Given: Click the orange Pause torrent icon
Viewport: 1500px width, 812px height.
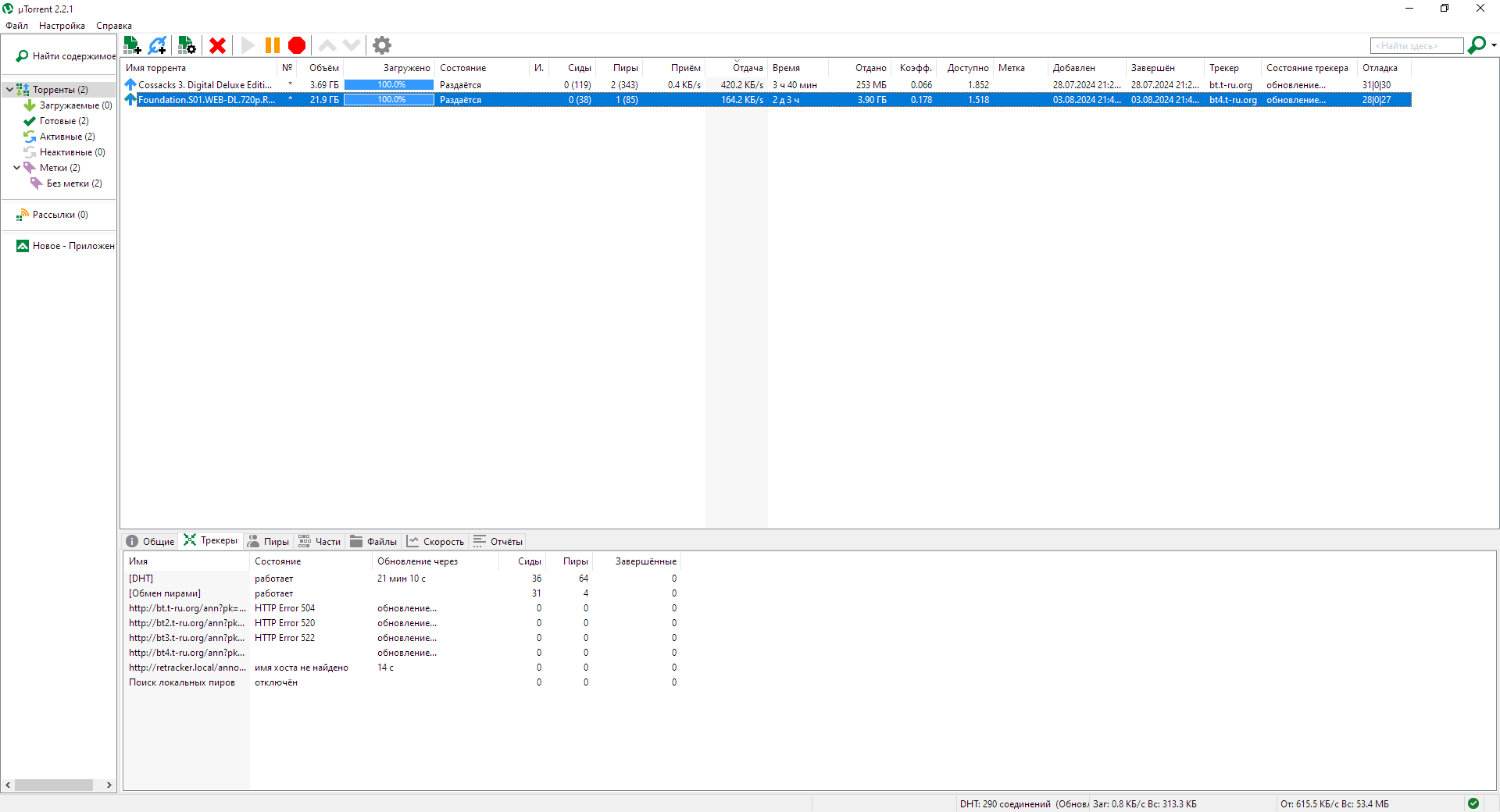Looking at the screenshot, I should [273, 45].
